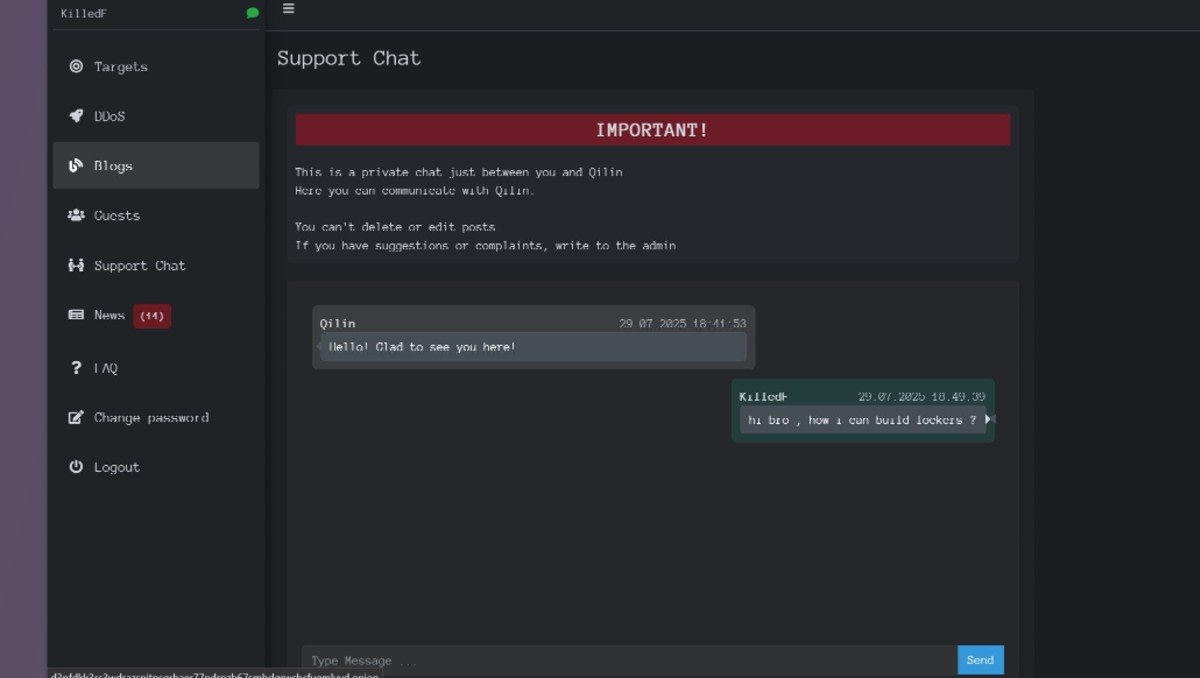Click the Guests people icon
This screenshot has width=1200, height=678.
(76, 215)
